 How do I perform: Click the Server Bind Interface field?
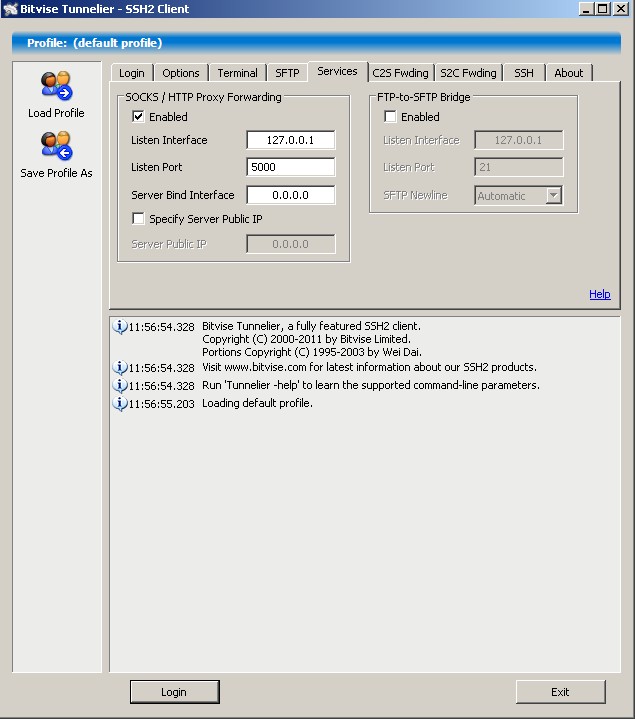pos(291,195)
